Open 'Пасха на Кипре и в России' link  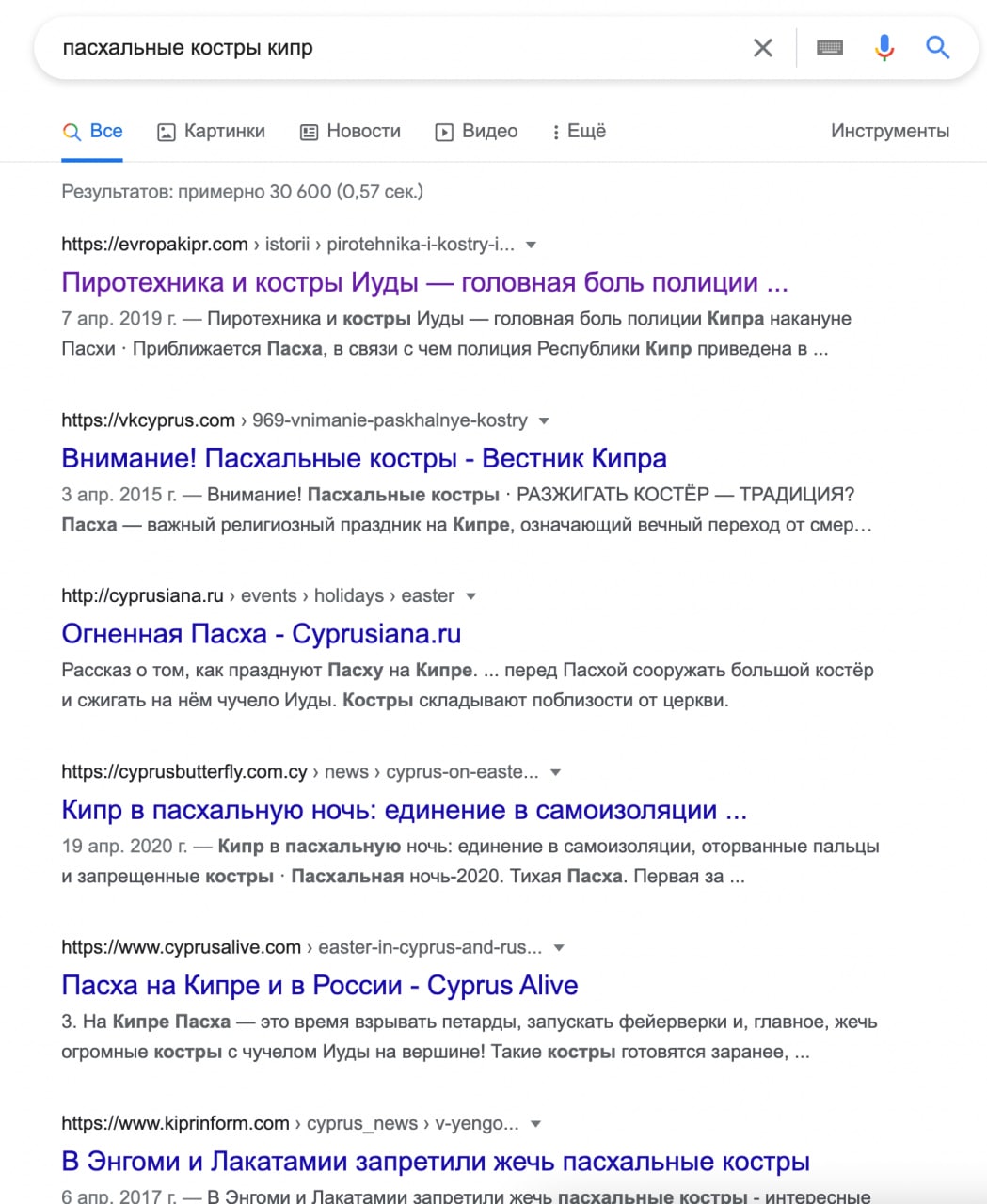click(x=319, y=985)
